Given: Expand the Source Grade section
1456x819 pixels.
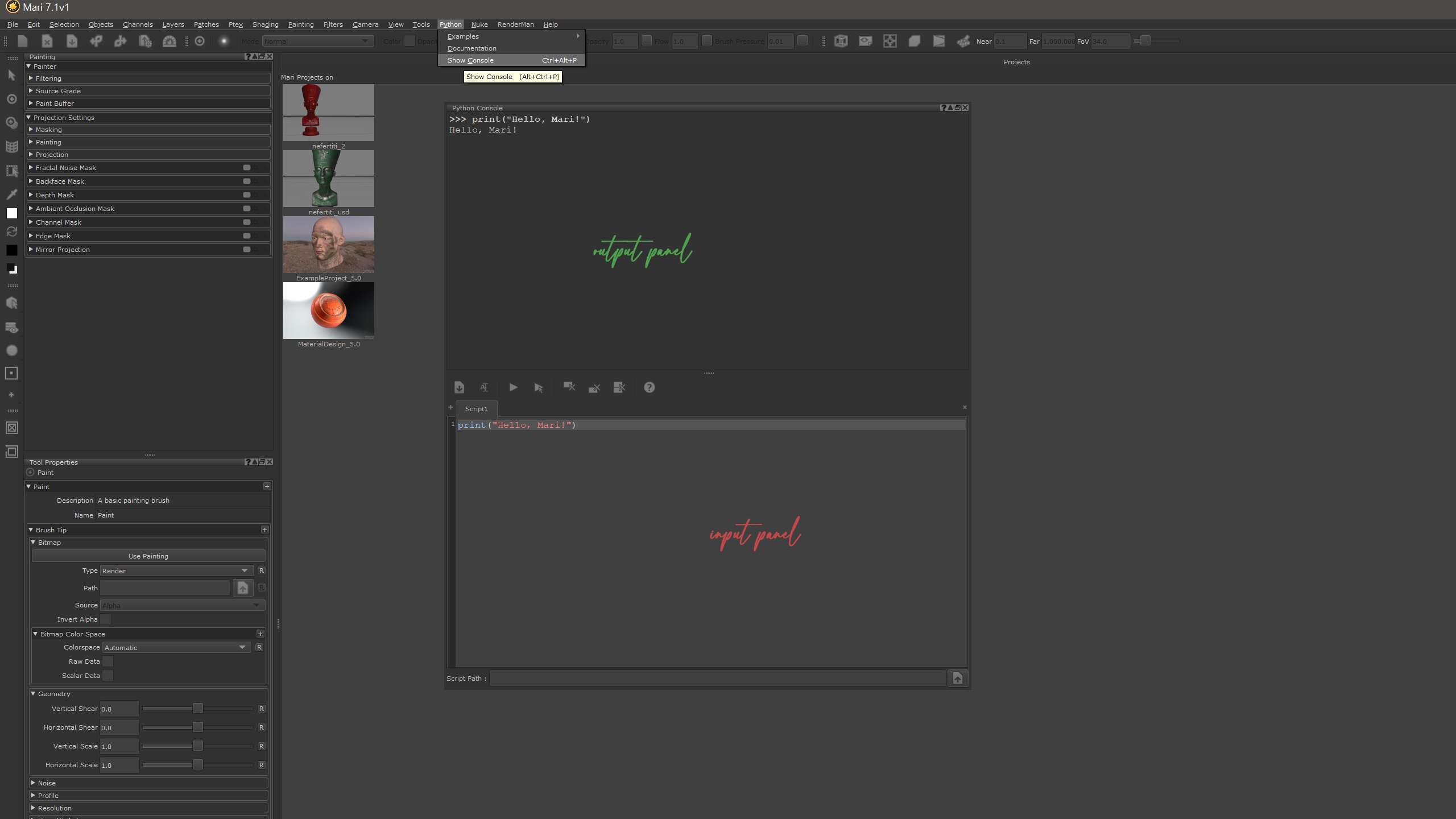Looking at the screenshot, I should click(x=58, y=91).
